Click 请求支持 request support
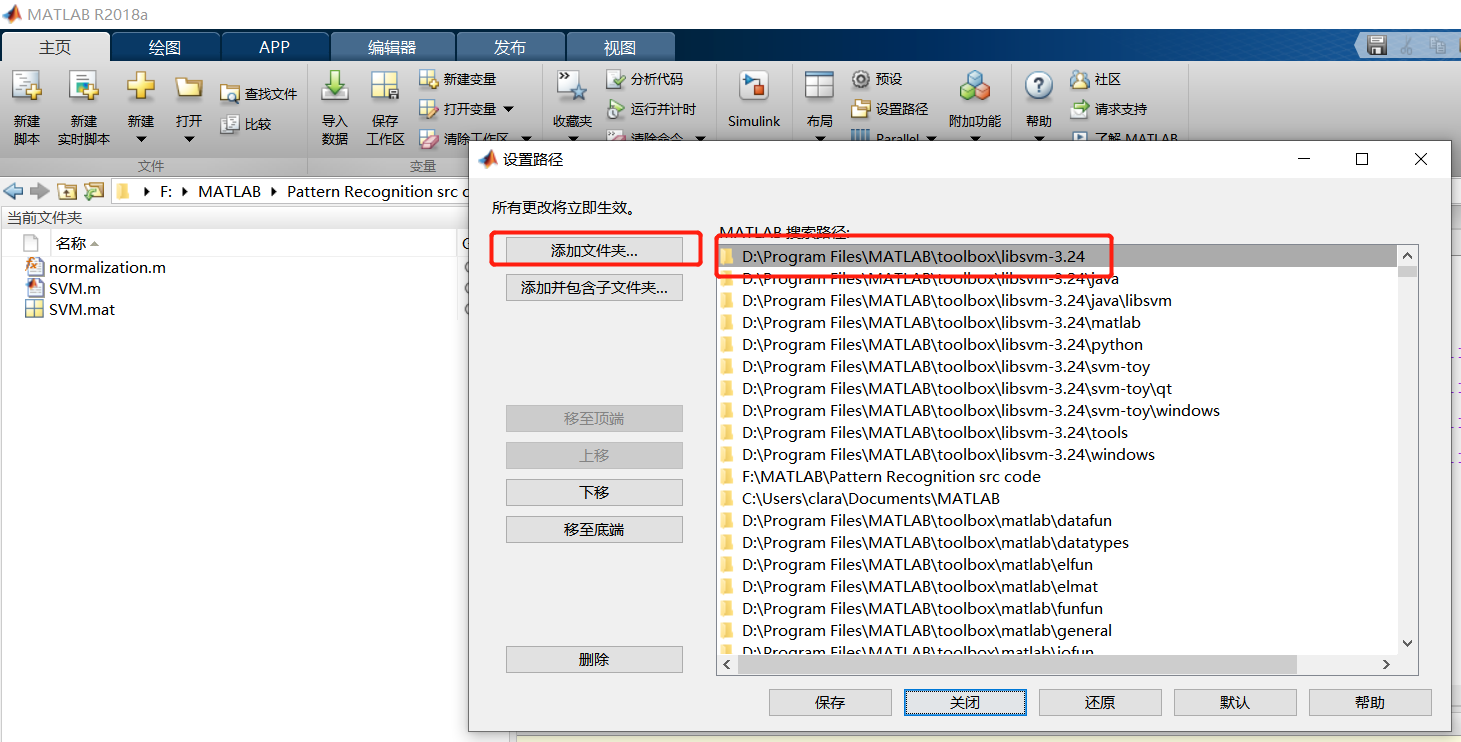This screenshot has height=742, width=1461. [x=1108, y=109]
